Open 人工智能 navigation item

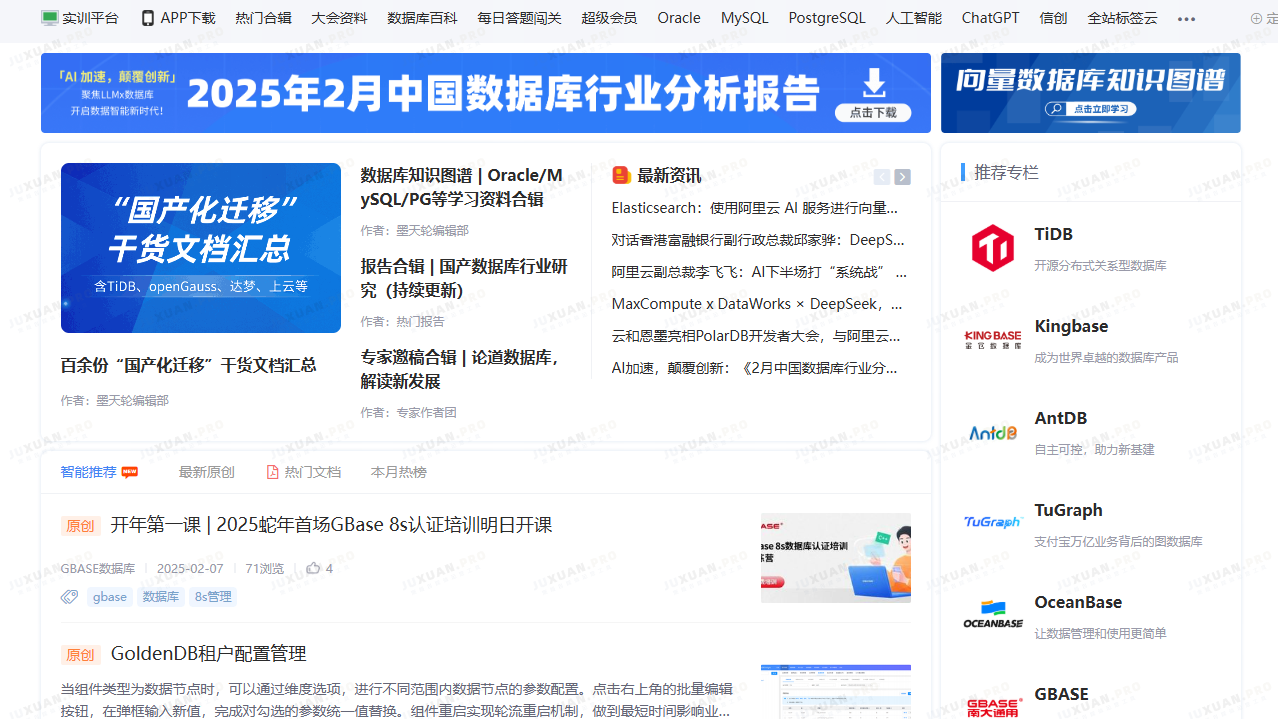tap(914, 18)
